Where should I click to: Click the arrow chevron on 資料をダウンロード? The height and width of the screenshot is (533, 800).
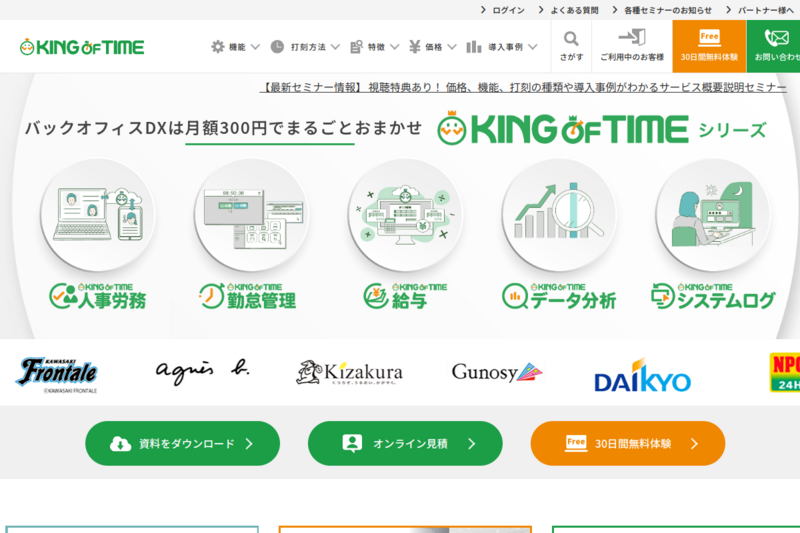pyautogui.click(x=249, y=444)
